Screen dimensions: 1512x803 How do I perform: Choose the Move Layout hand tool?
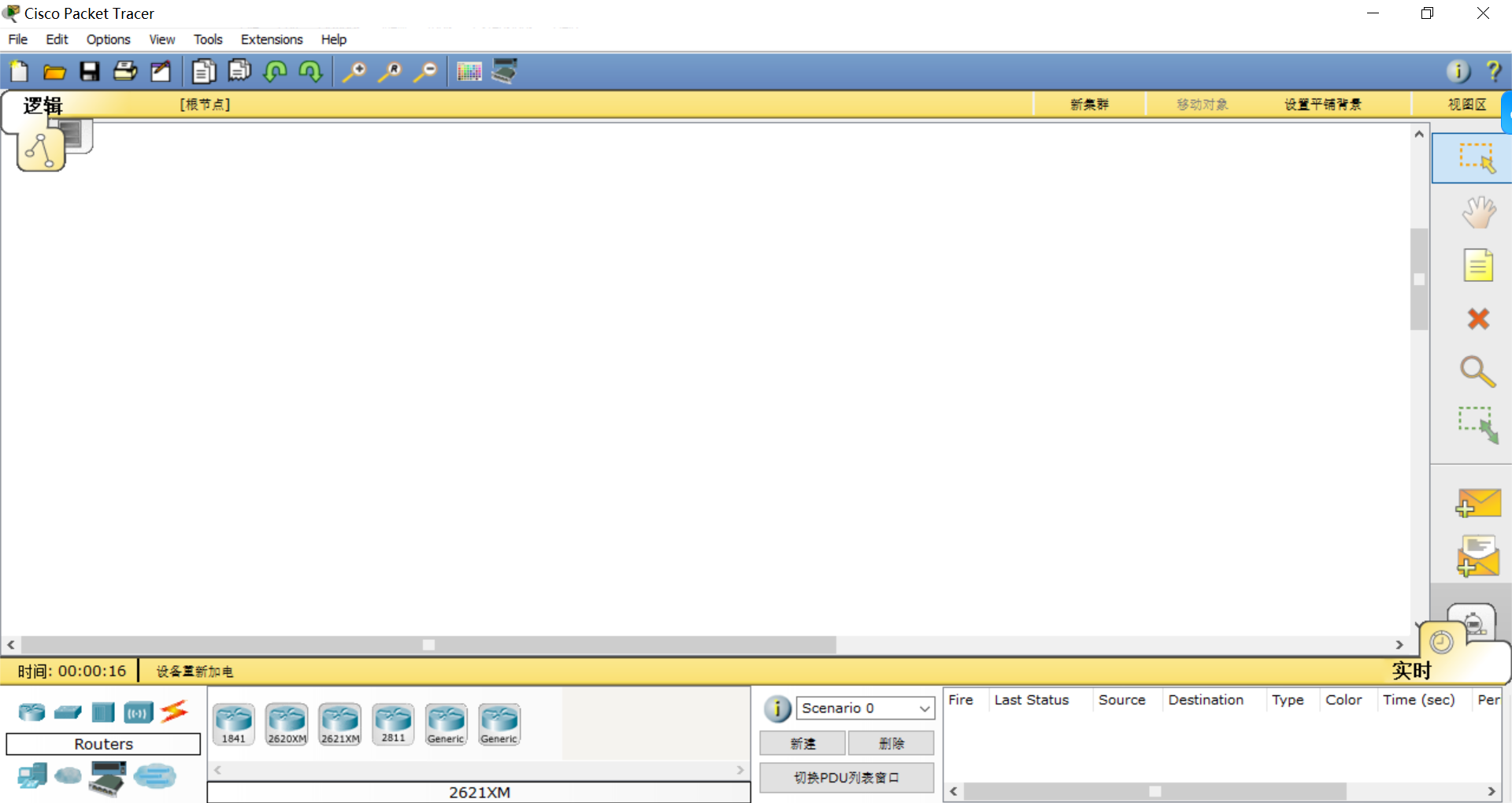1478,213
